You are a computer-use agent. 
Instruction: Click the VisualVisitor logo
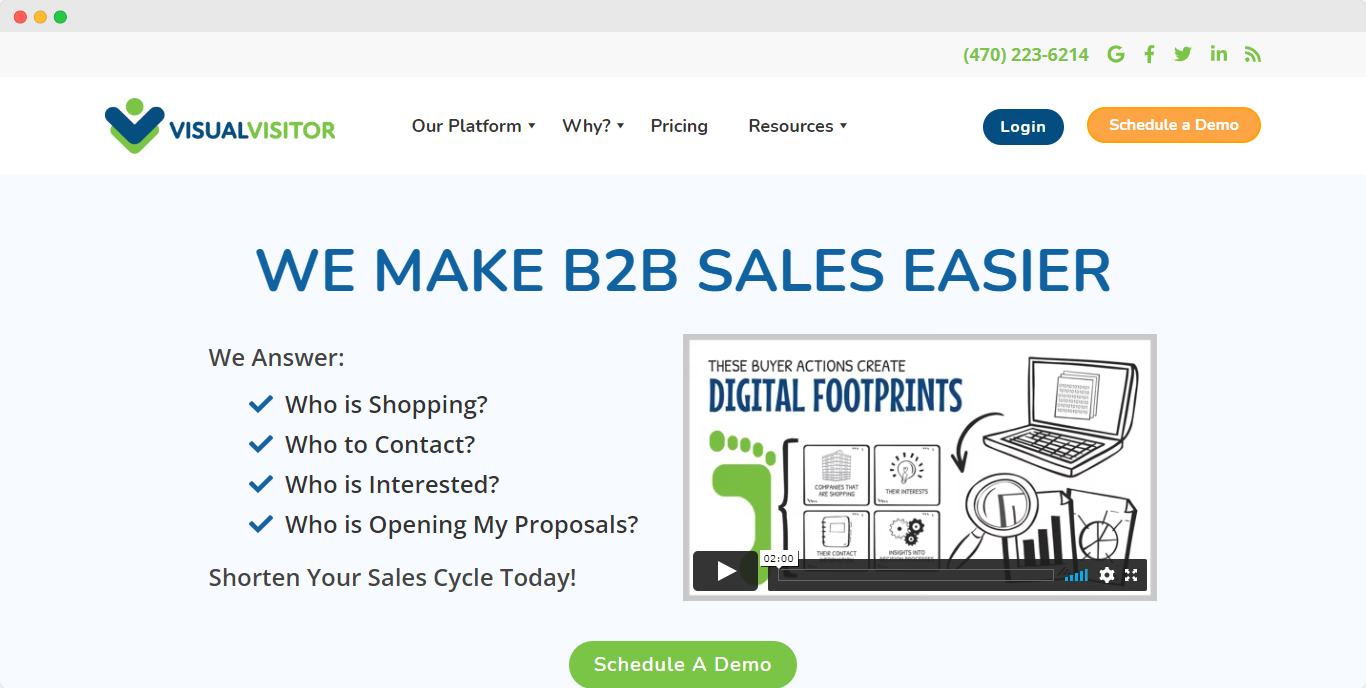click(219, 125)
